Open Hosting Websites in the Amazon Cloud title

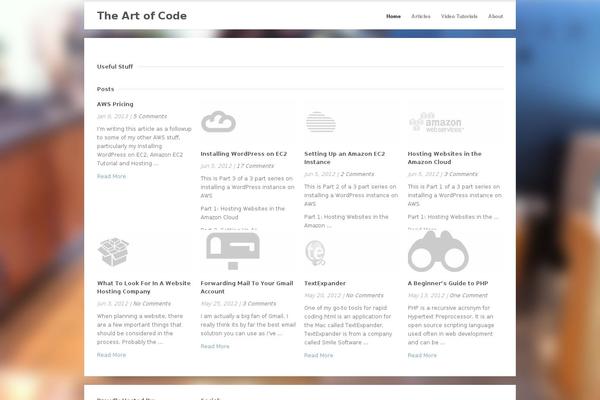[444, 158]
